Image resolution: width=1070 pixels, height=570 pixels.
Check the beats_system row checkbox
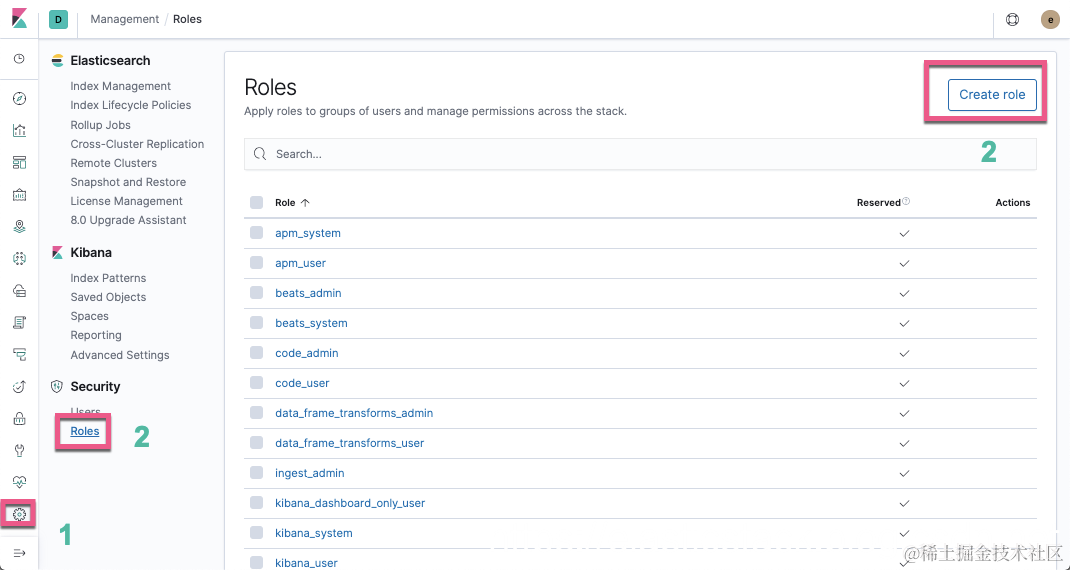(x=257, y=323)
